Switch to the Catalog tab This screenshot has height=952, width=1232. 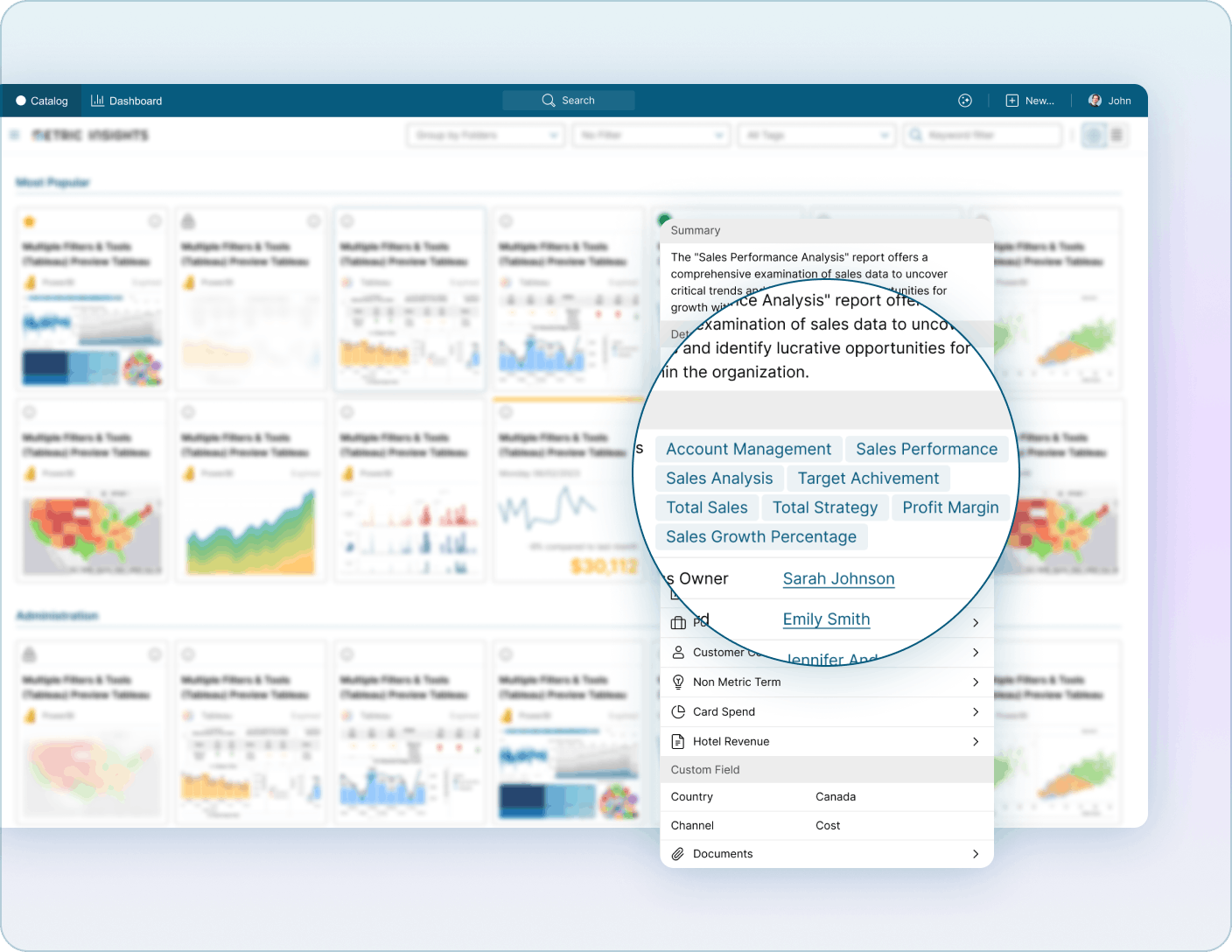click(x=41, y=100)
